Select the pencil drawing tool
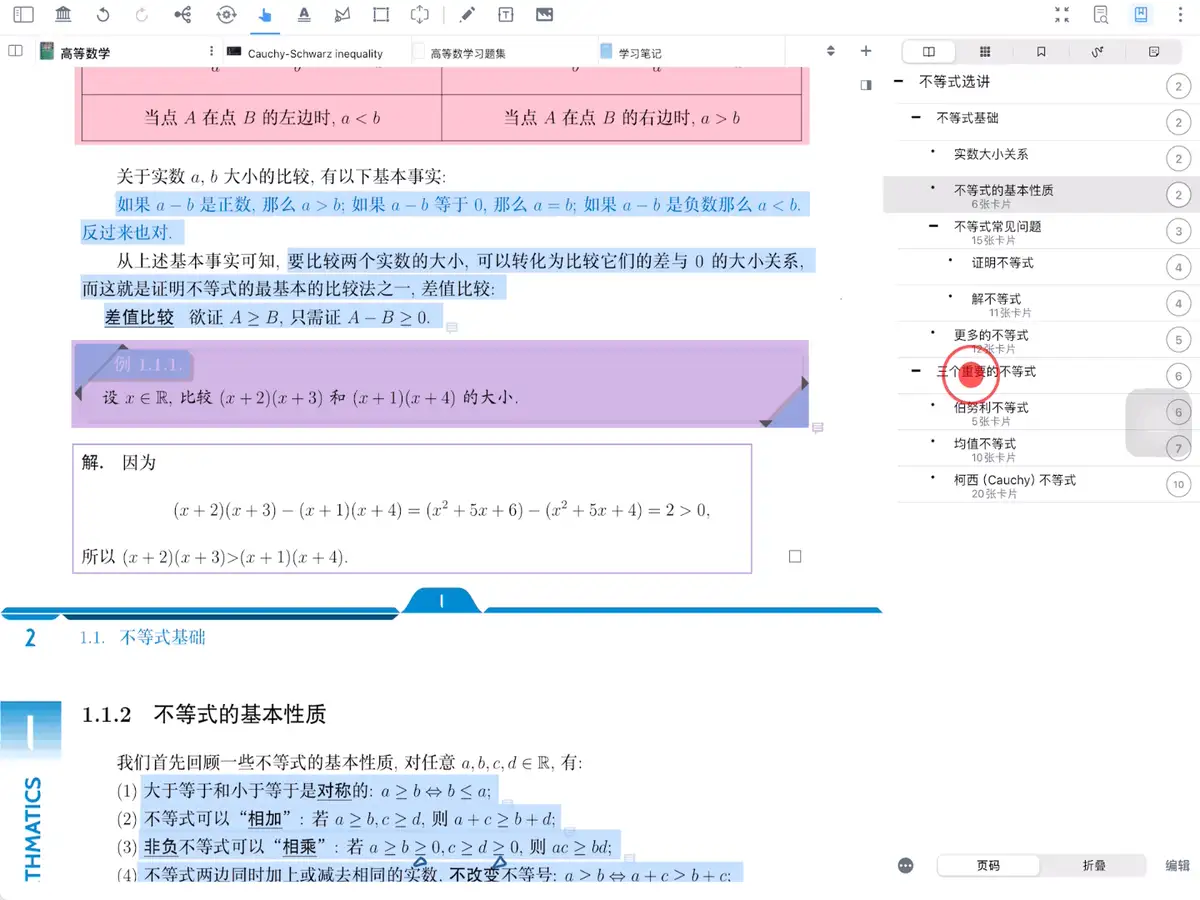 (x=467, y=15)
